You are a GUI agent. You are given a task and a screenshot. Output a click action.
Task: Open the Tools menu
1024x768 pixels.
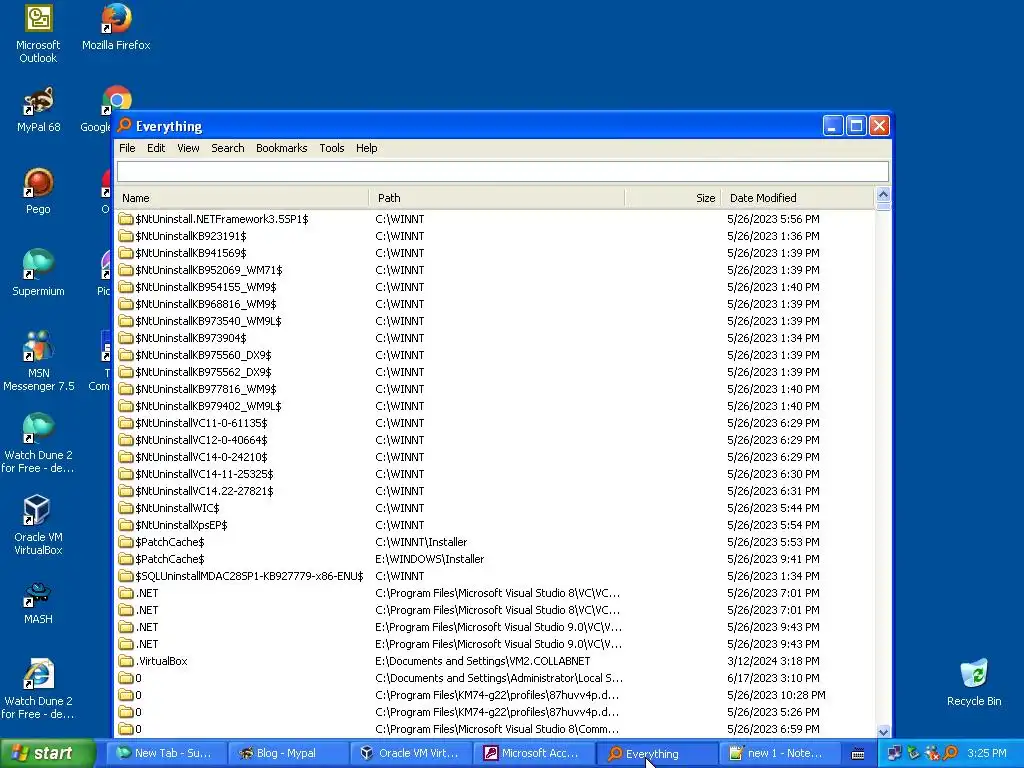click(331, 148)
